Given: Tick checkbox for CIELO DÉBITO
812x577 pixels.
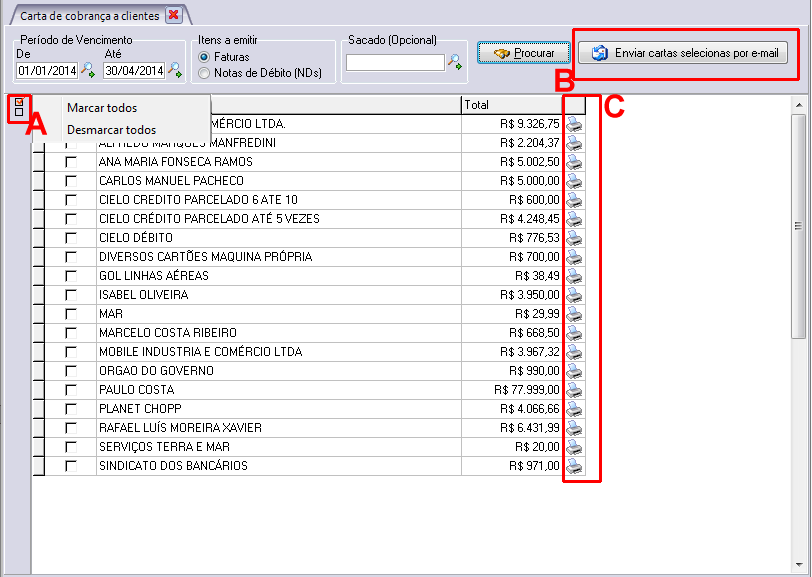Looking at the screenshot, I should [x=71, y=238].
